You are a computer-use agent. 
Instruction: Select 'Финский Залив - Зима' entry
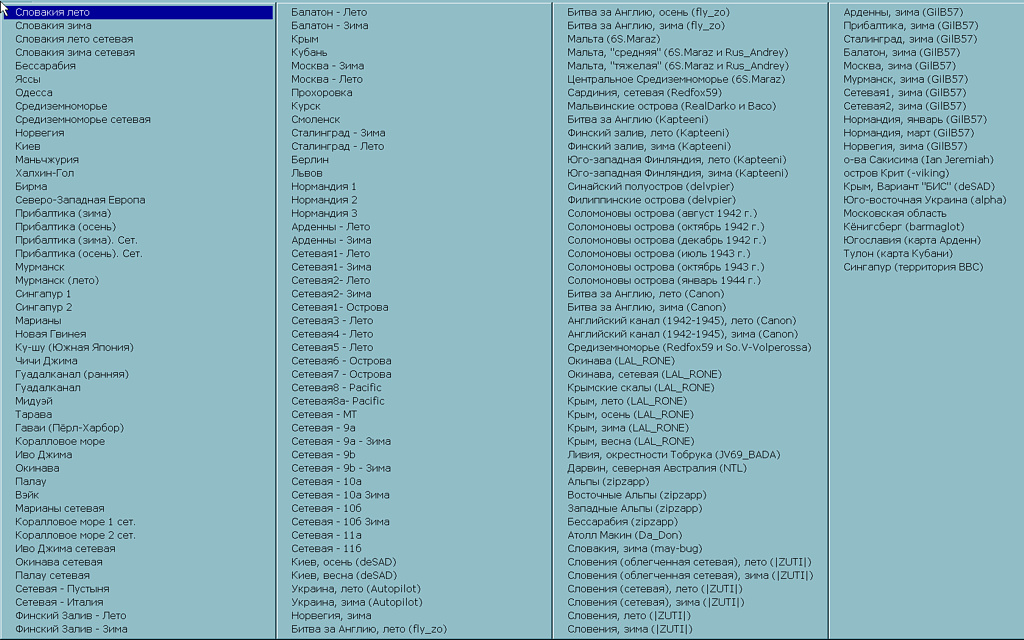coord(71,628)
